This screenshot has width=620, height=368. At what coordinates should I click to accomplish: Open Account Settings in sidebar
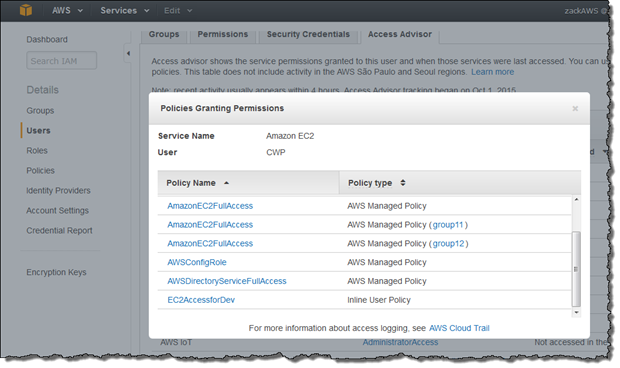click(57, 211)
